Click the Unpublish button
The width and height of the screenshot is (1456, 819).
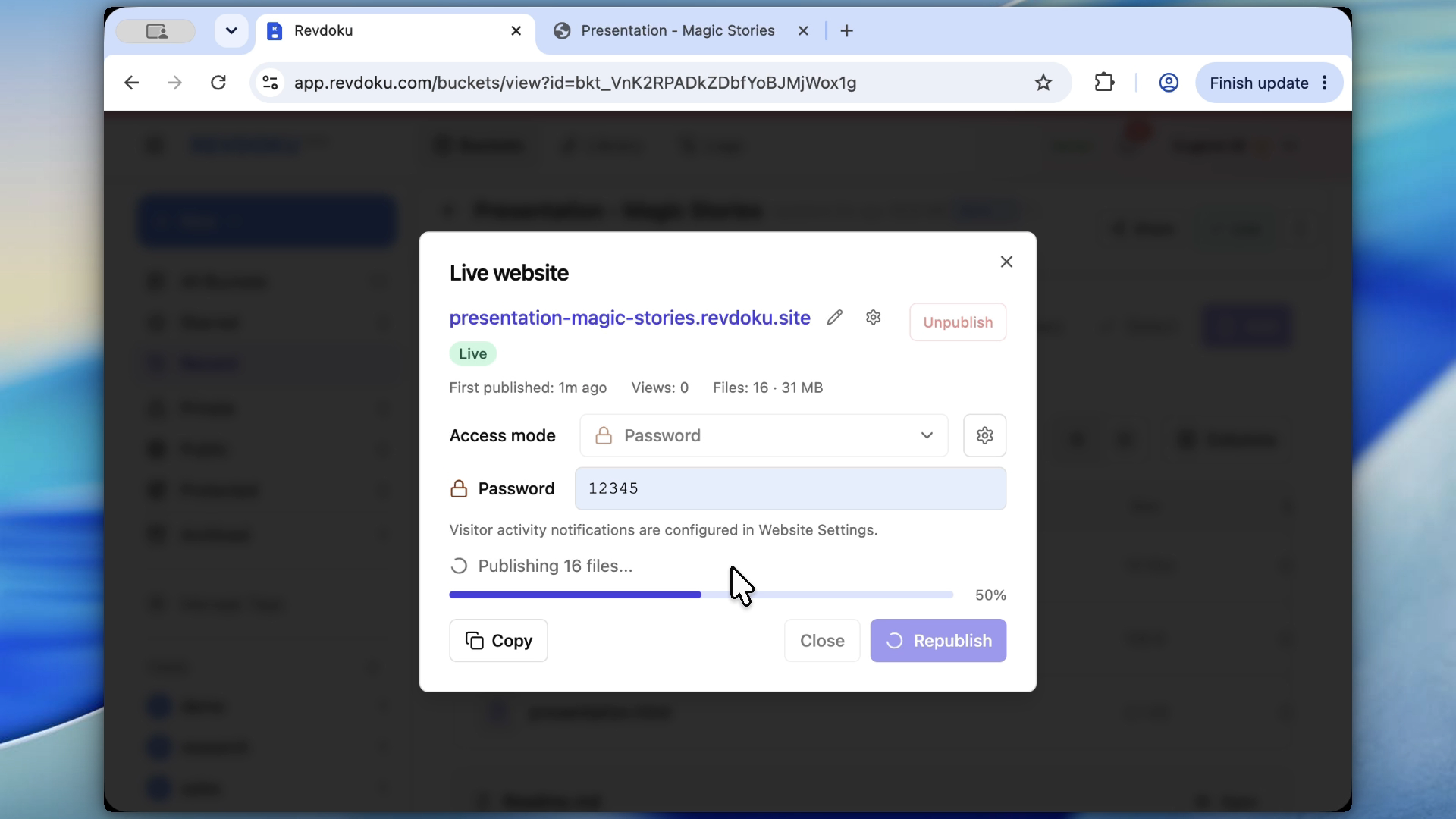pos(958,322)
